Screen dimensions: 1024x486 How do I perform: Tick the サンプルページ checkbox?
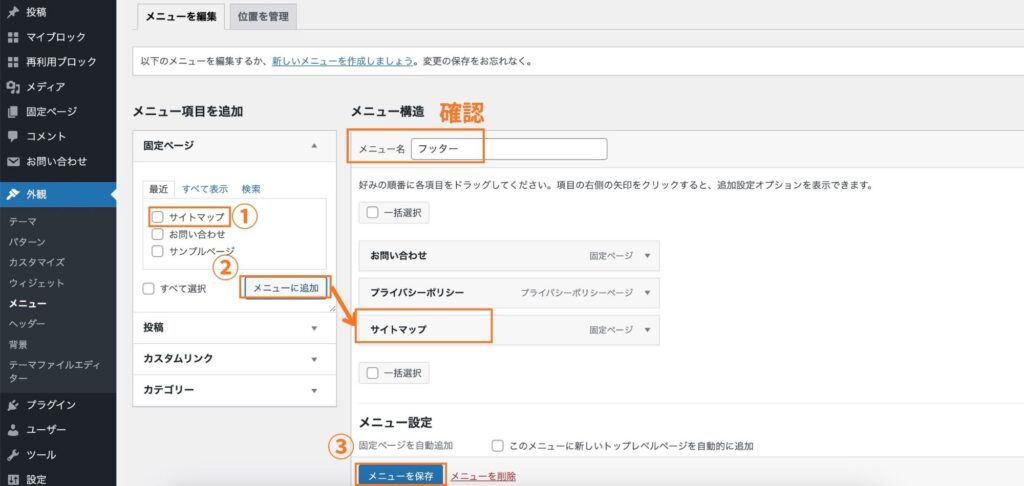tap(158, 251)
